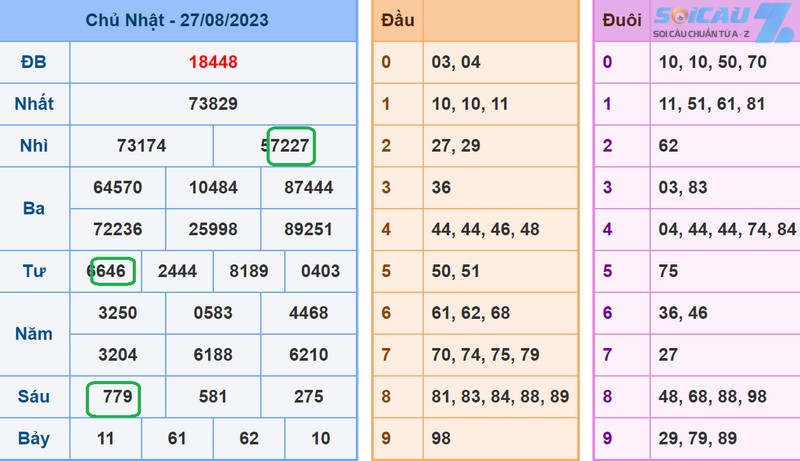Click the Tư row label
This screenshot has width=800, height=461.
34,271
